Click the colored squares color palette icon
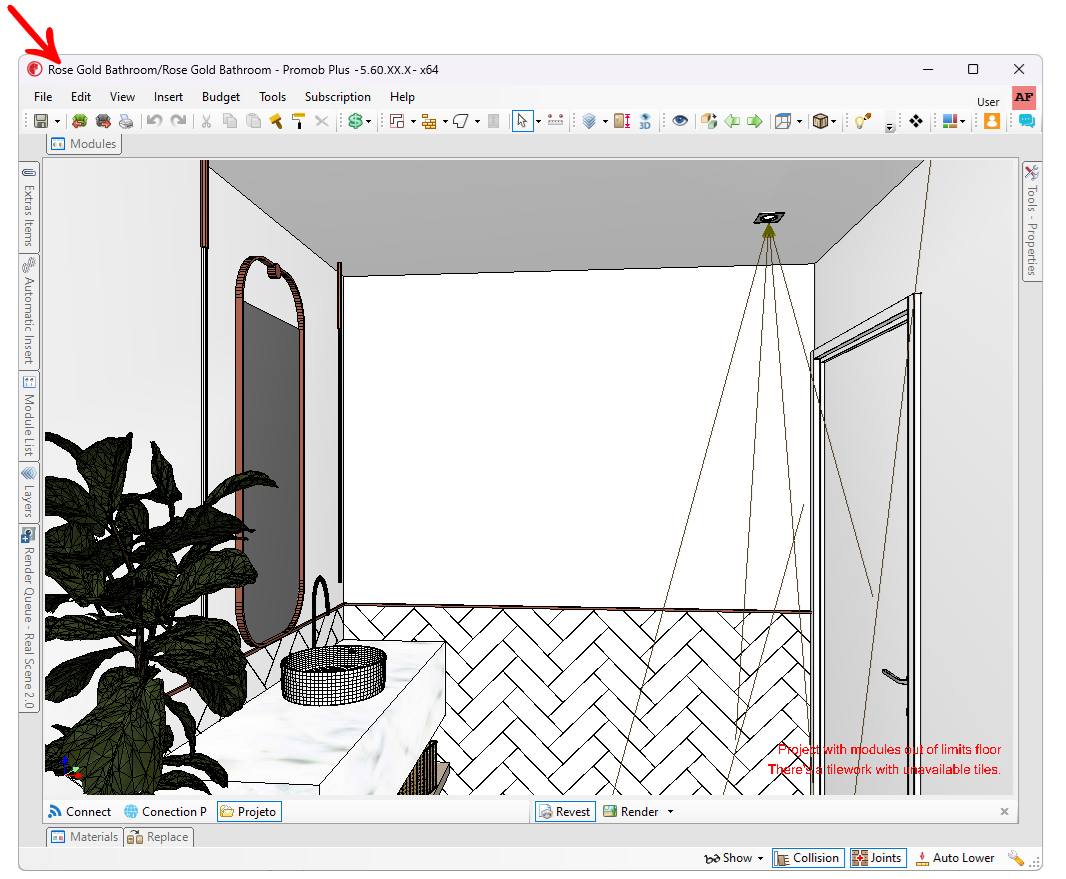 [950, 121]
